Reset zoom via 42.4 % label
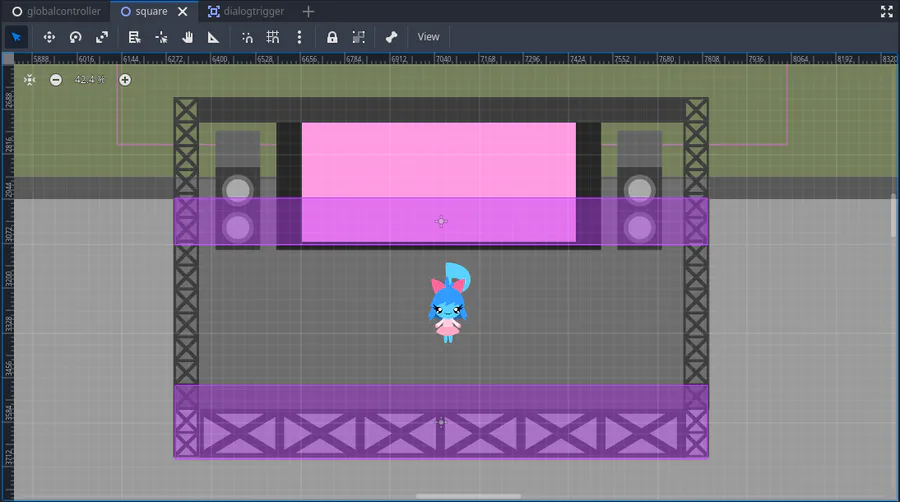The width and height of the screenshot is (900, 502). [x=90, y=80]
